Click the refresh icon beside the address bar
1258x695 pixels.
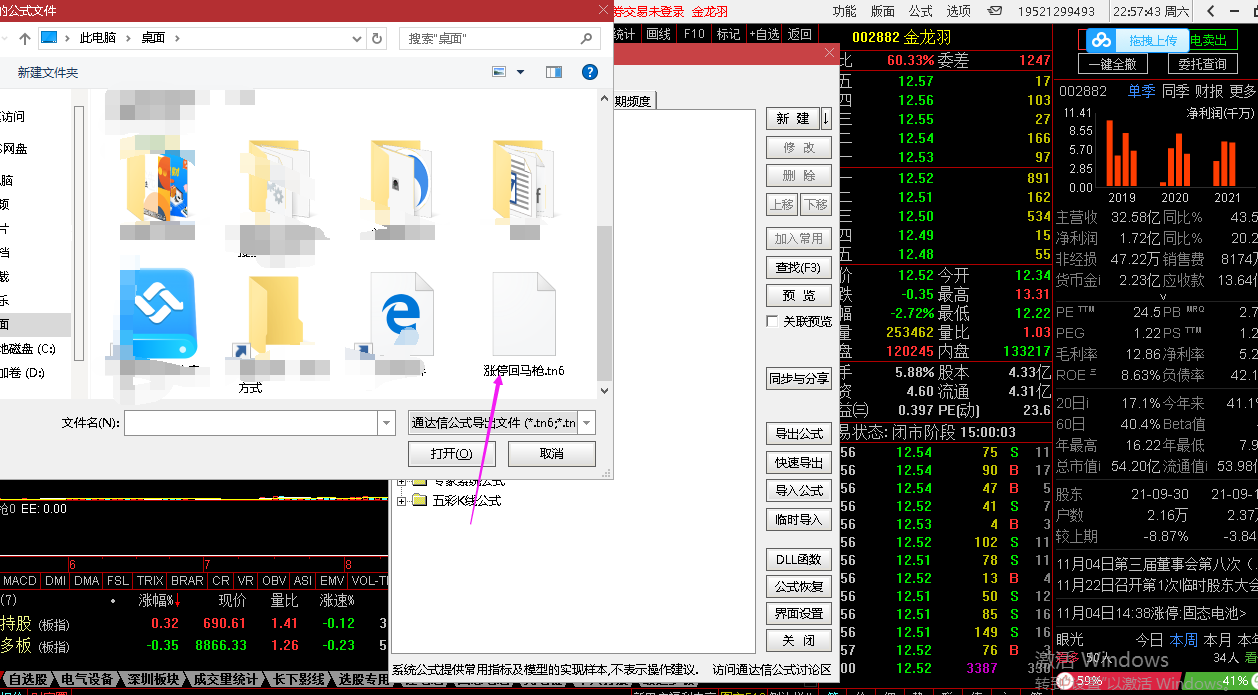click(377, 38)
